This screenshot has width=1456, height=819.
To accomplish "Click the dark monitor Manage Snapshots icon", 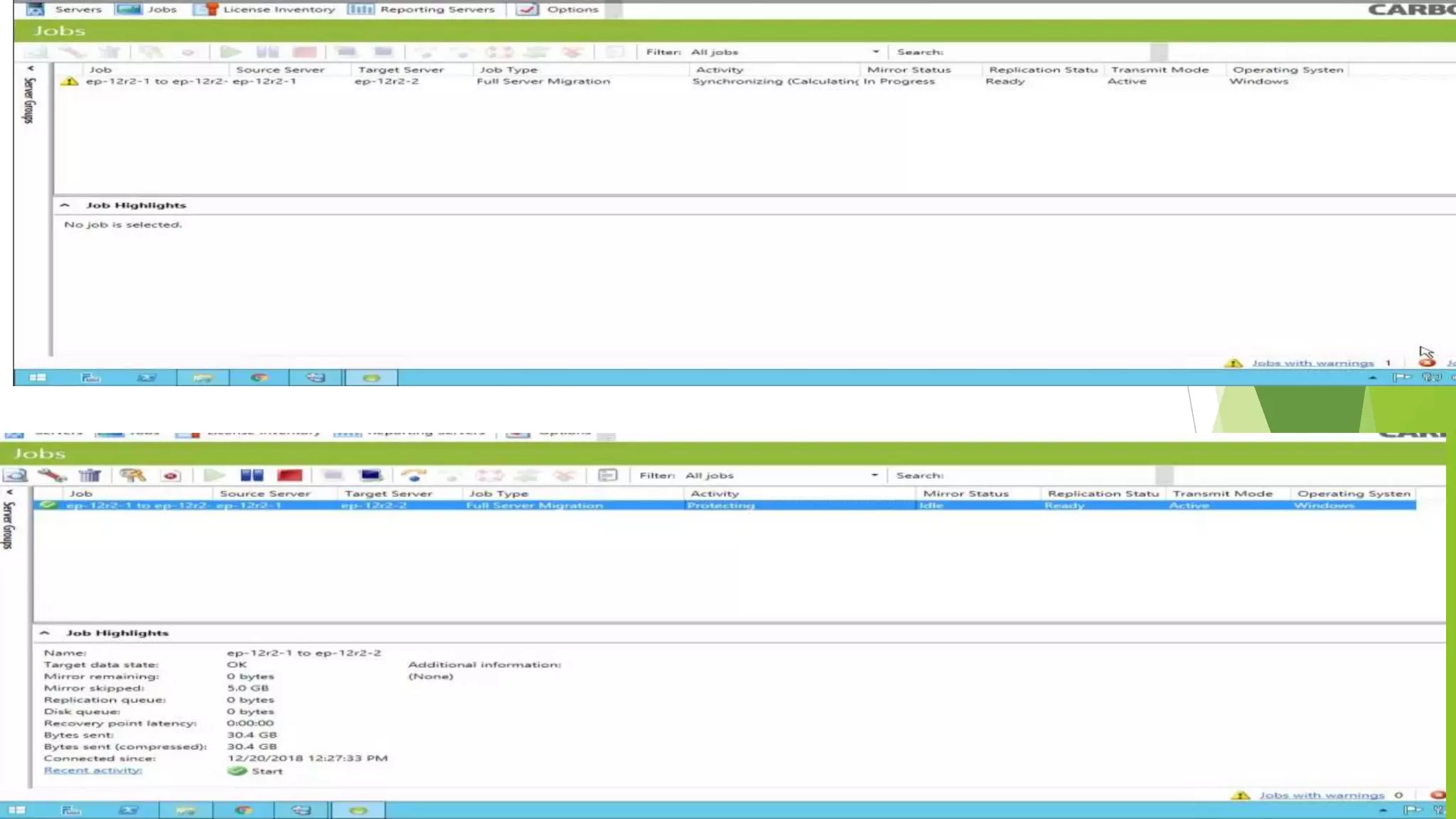I will pos(371,475).
